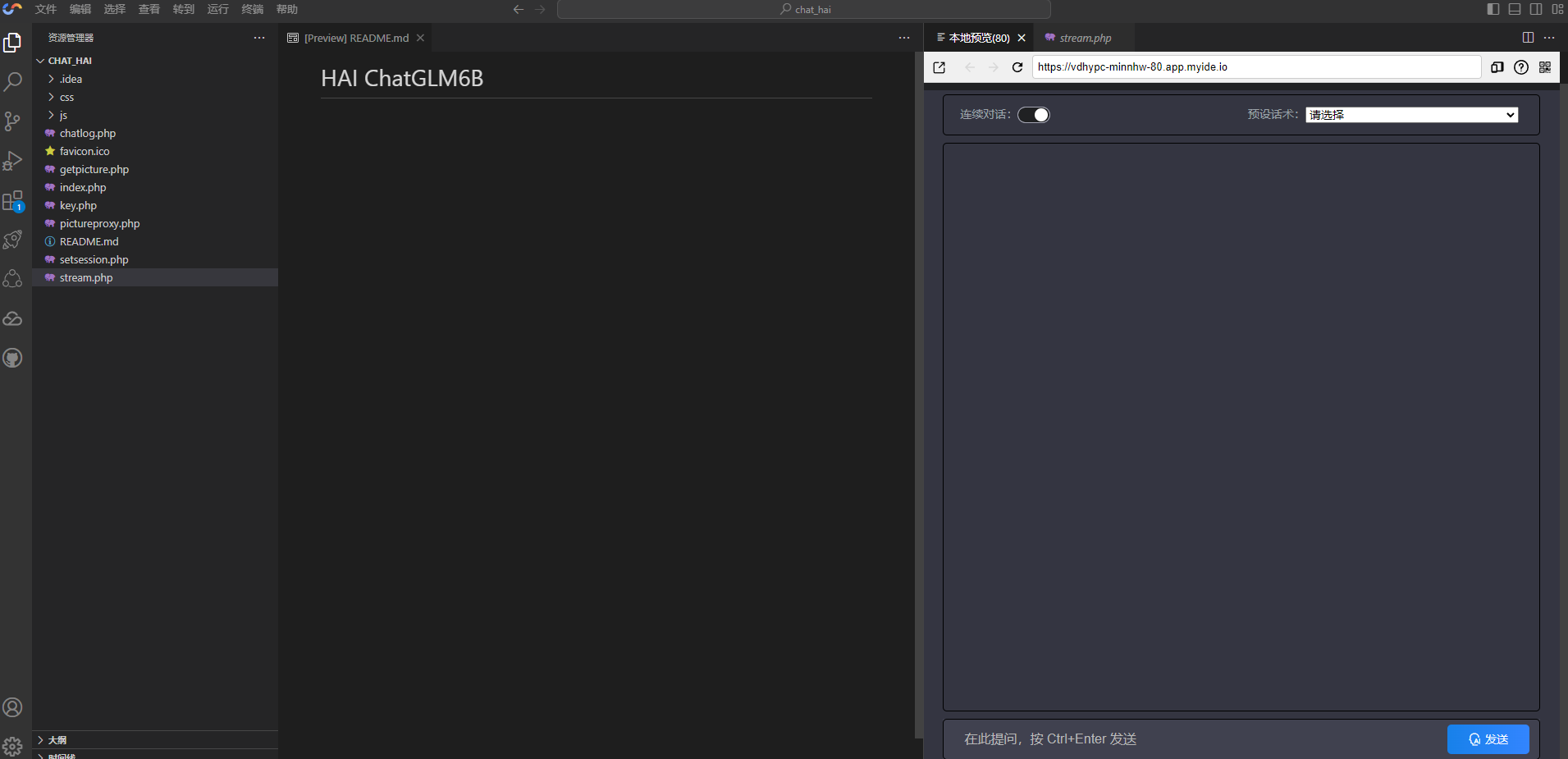Open favicon.ico in explorer
The width and height of the screenshot is (1568, 759).
point(155,151)
